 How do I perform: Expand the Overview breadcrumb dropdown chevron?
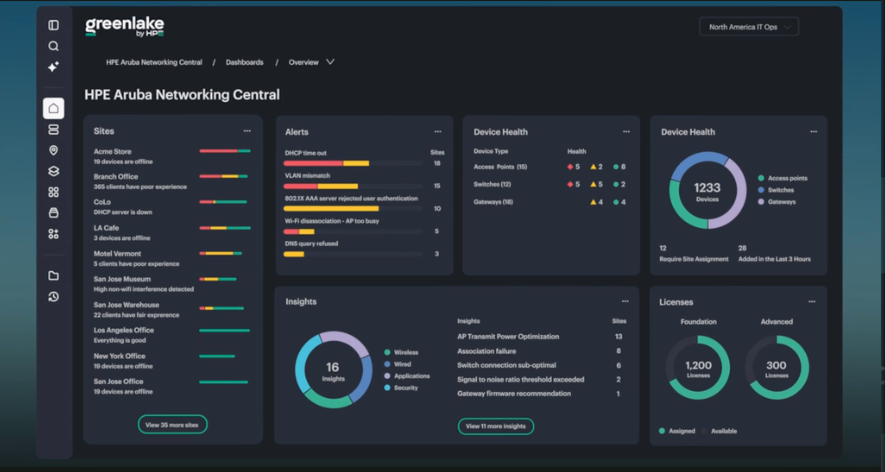pyautogui.click(x=330, y=62)
